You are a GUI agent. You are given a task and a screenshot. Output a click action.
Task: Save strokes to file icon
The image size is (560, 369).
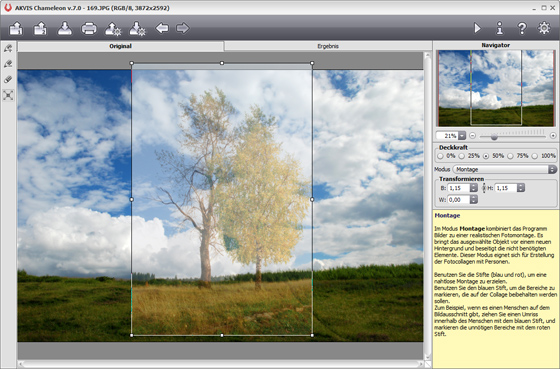(138, 29)
